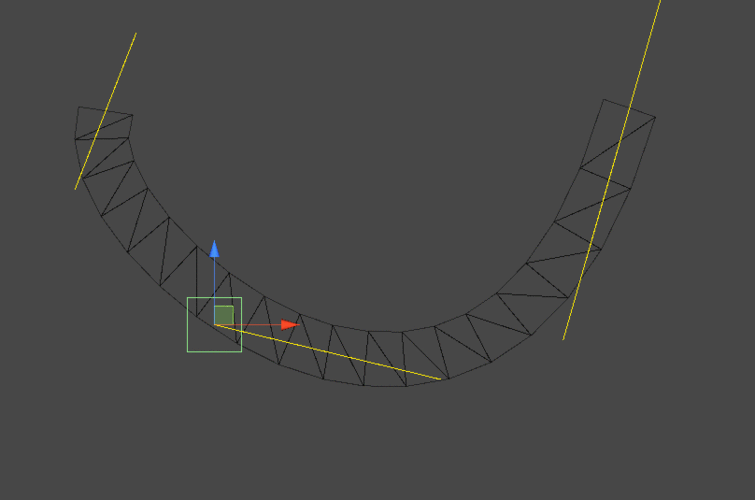The width and height of the screenshot is (755, 500).
Task: Click the red horizontal axis arrow
Action: pyautogui.click(x=290, y=325)
